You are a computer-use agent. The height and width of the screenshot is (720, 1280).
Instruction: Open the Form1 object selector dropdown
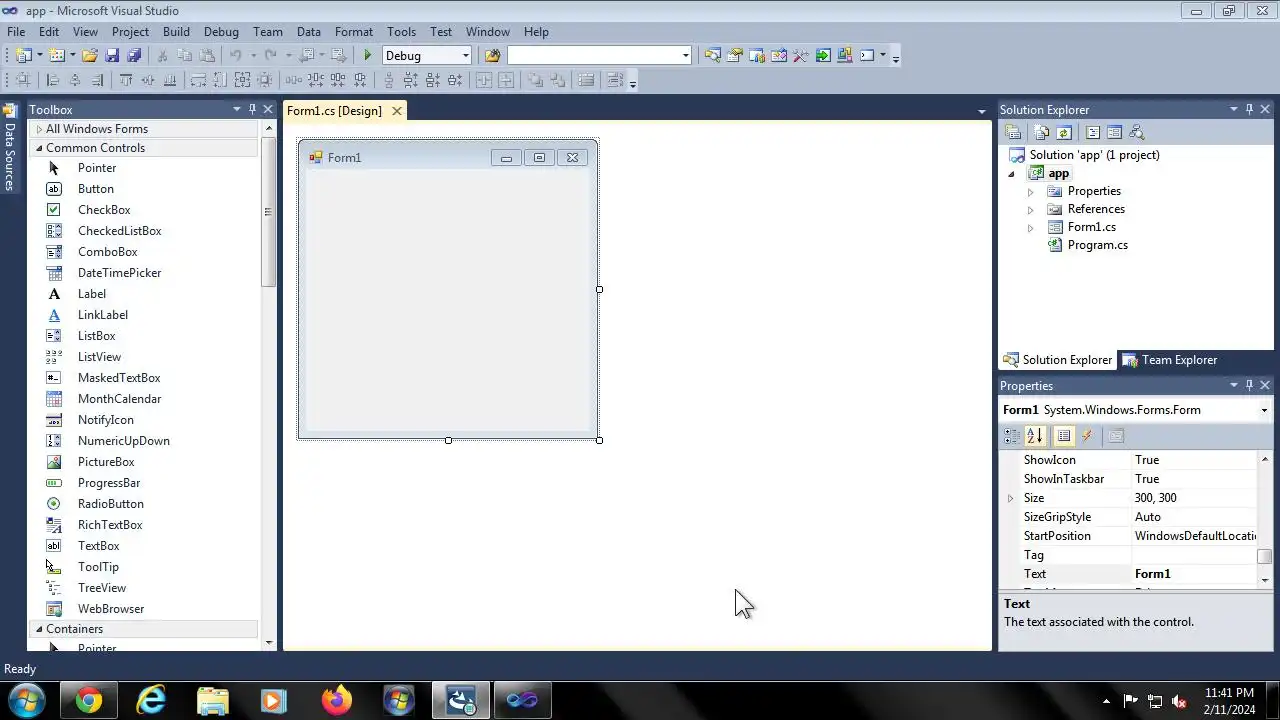coord(1264,410)
